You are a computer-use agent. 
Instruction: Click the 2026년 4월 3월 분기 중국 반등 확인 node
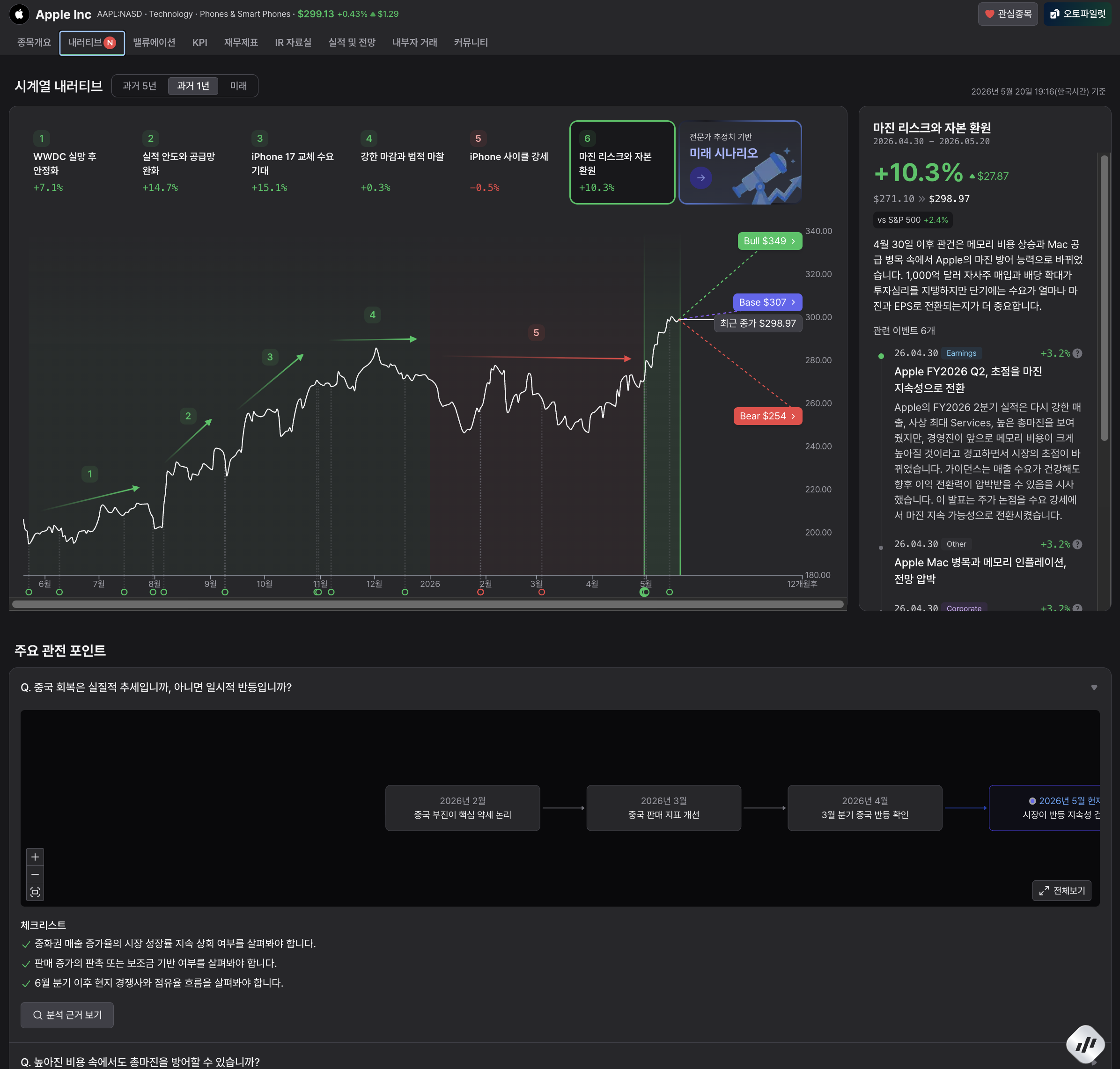pos(865,808)
